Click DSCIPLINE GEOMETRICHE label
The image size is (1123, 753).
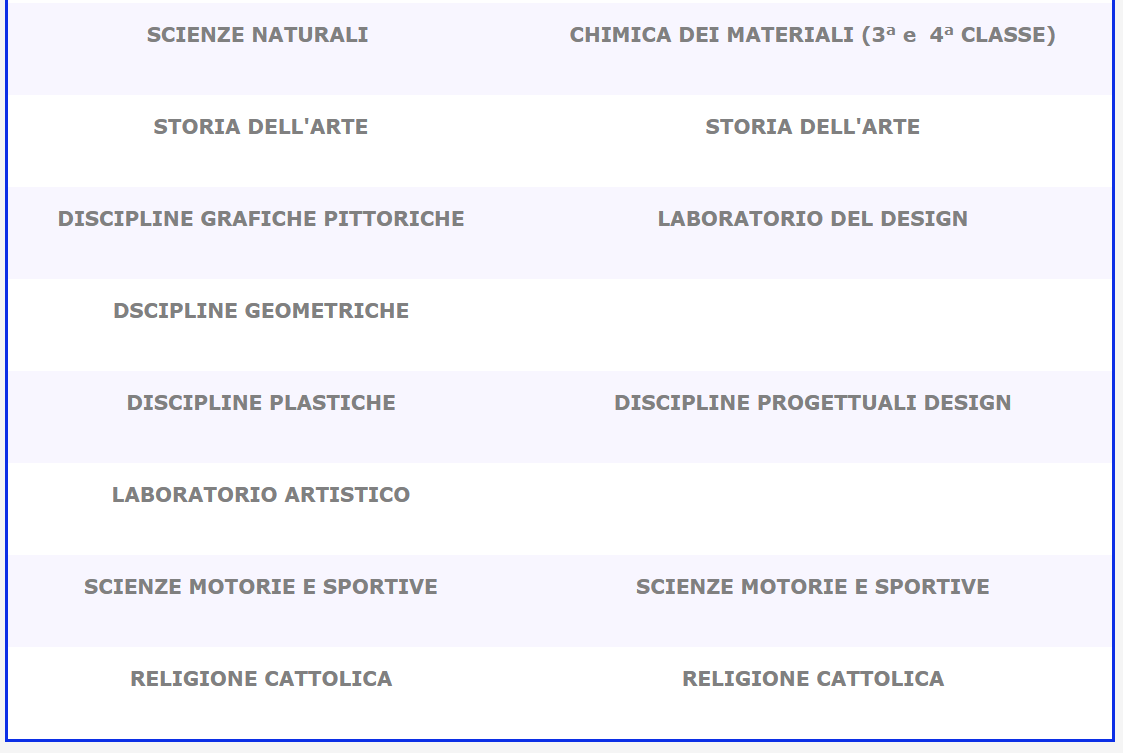[261, 311]
